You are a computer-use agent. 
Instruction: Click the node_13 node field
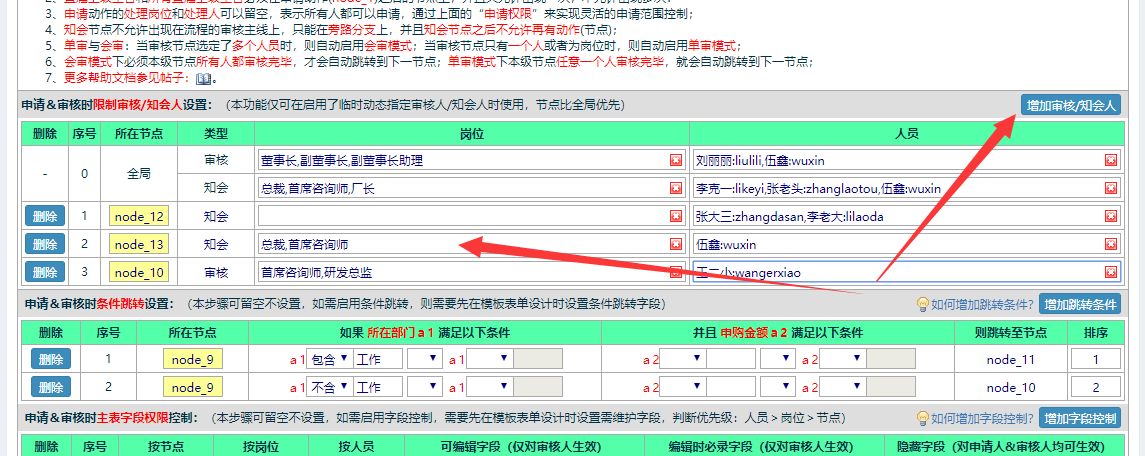140,244
